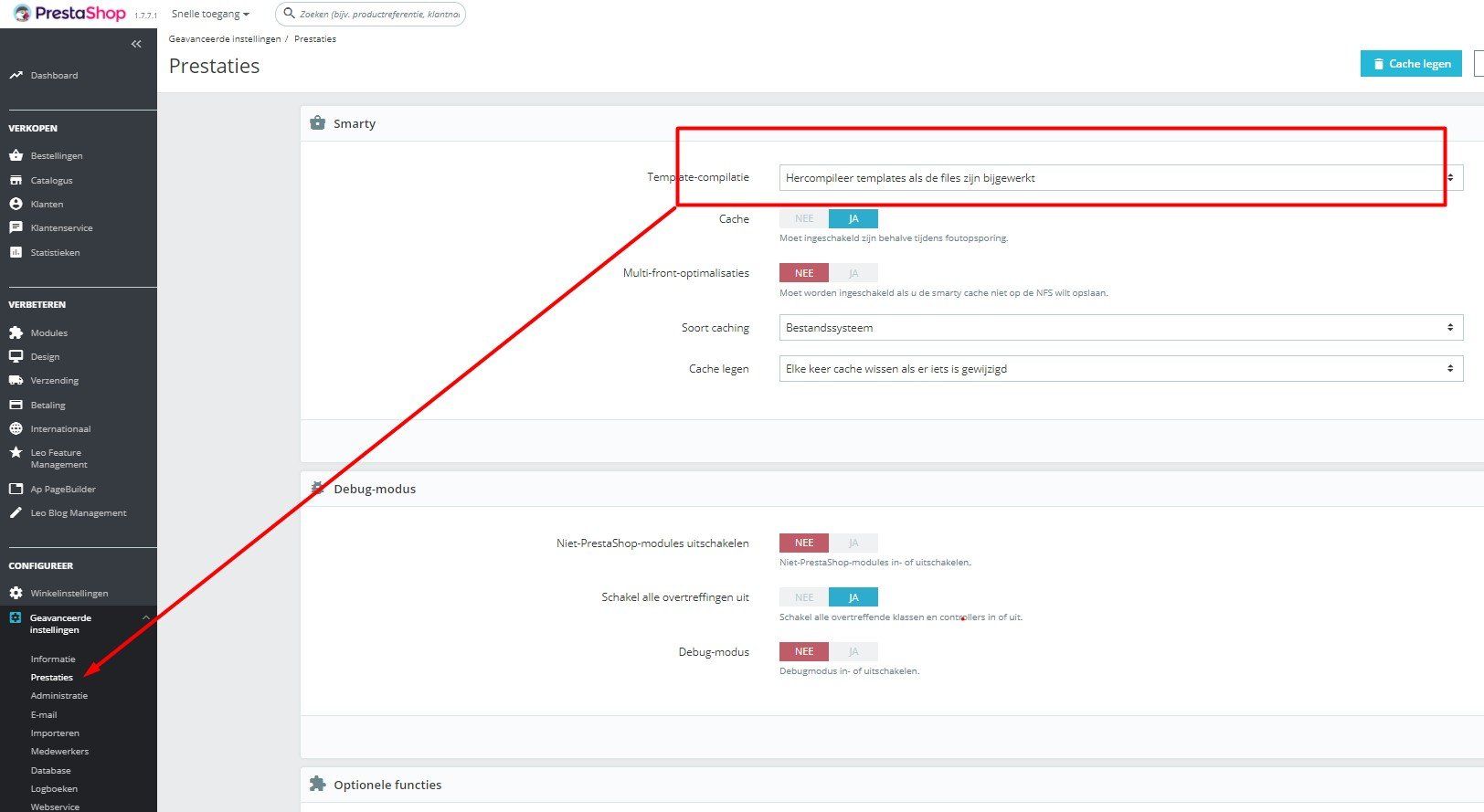The image size is (1484, 812).
Task: Click Debug-modus NEE switch option
Action: click(x=804, y=651)
